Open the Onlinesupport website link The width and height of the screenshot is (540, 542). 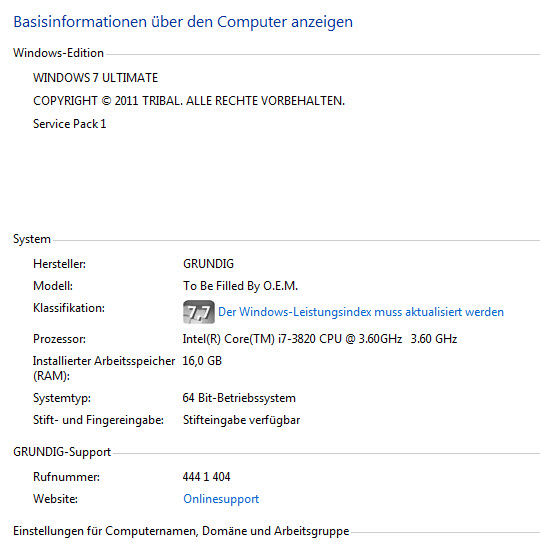pyautogui.click(x=221, y=499)
